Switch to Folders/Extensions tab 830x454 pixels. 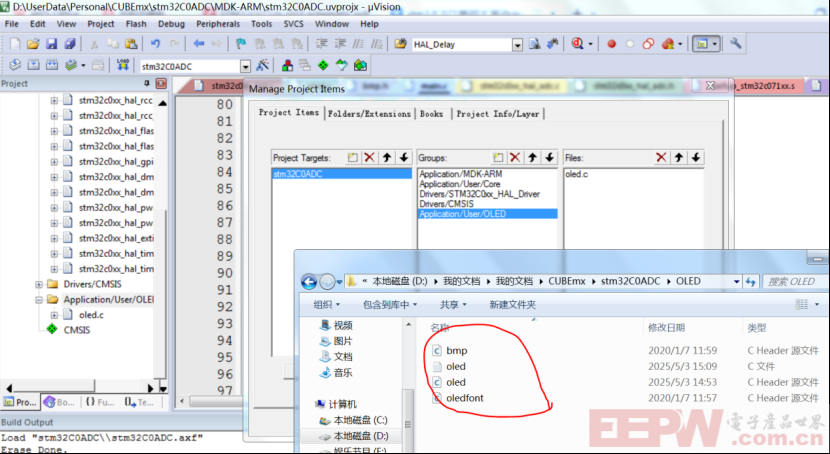click(x=369, y=114)
